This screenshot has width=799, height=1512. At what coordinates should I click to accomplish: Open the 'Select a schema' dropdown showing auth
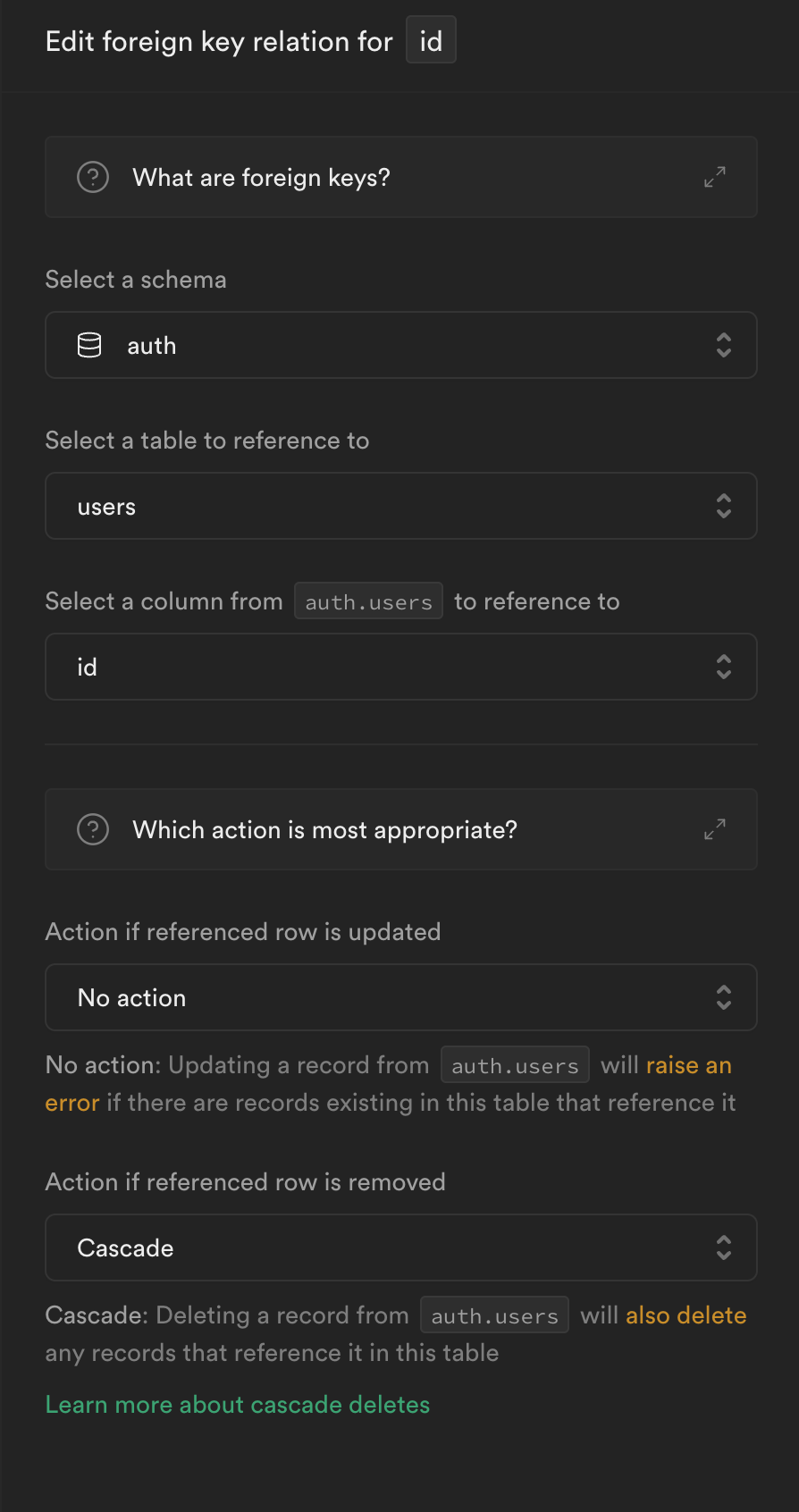coord(400,345)
